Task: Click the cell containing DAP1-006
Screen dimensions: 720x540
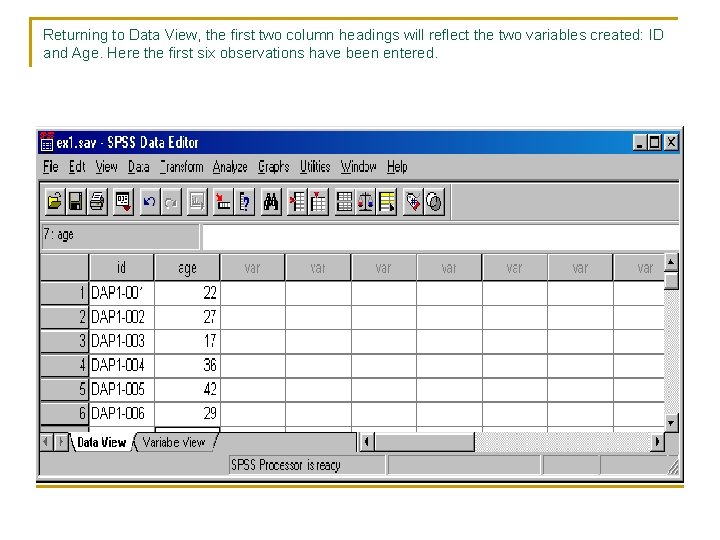Action: pyautogui.click(x=122, y=413)
